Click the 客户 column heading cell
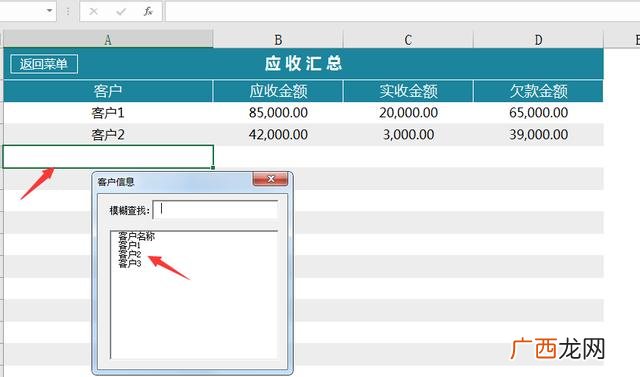Screen dimensions: 640x377 [108, 91]
